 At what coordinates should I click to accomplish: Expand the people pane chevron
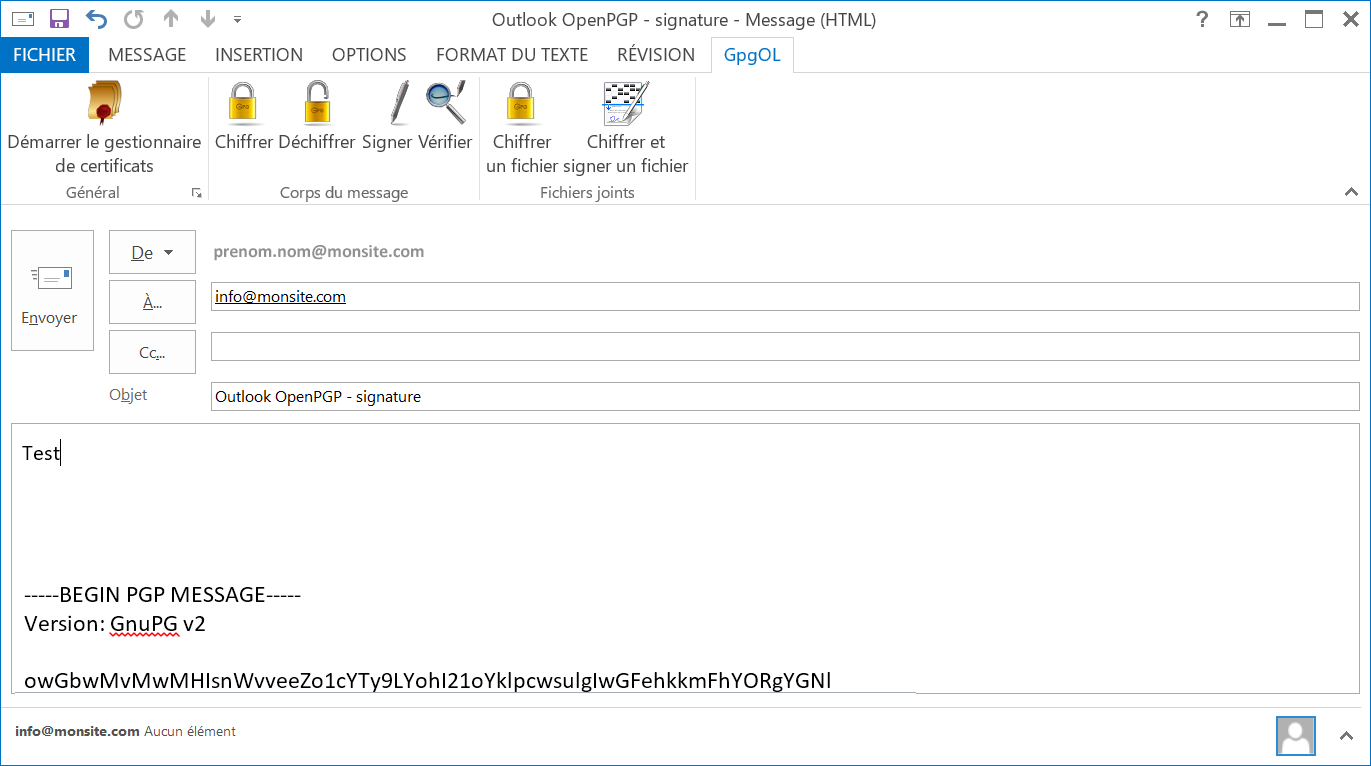pyautogui.click(x=1346, y=736)
